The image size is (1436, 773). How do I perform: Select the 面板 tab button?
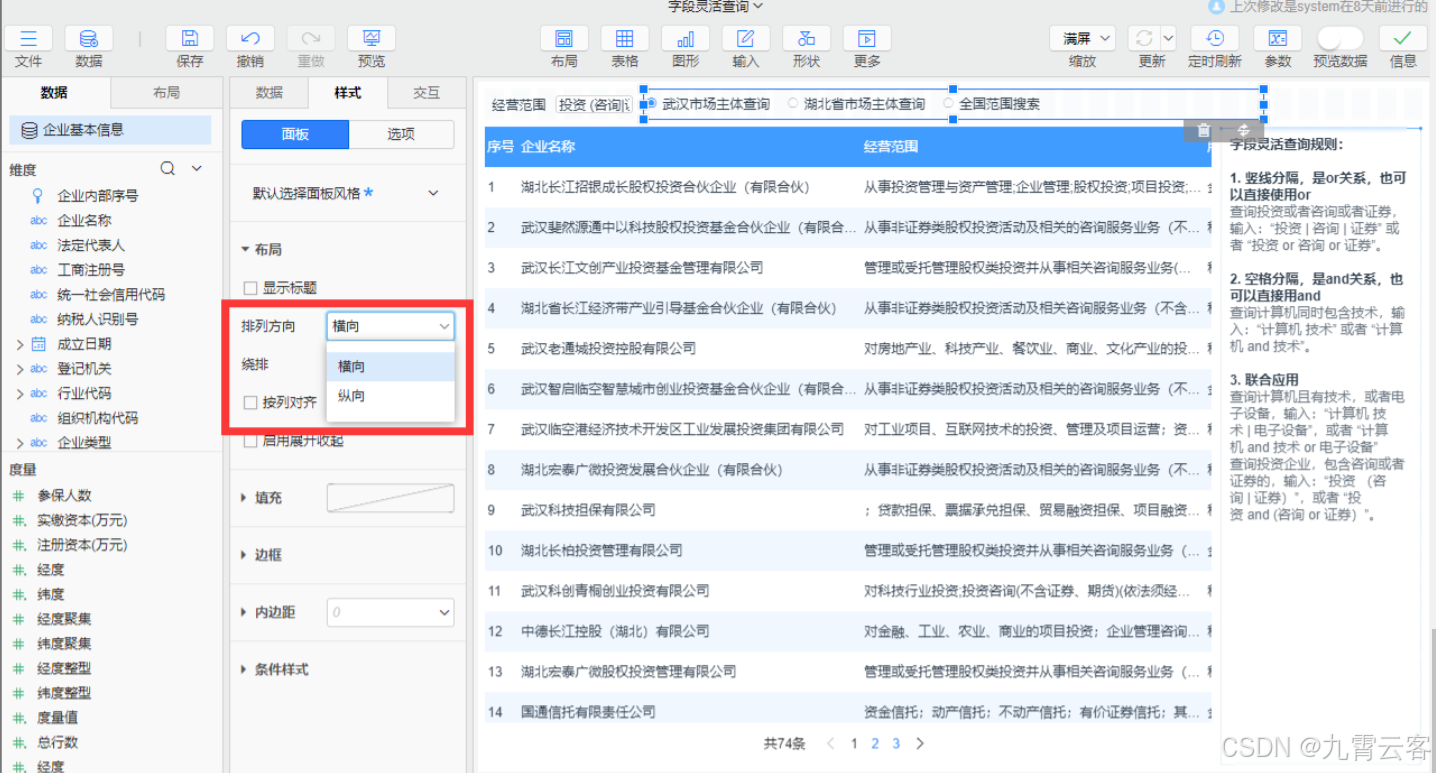[295, 134]
